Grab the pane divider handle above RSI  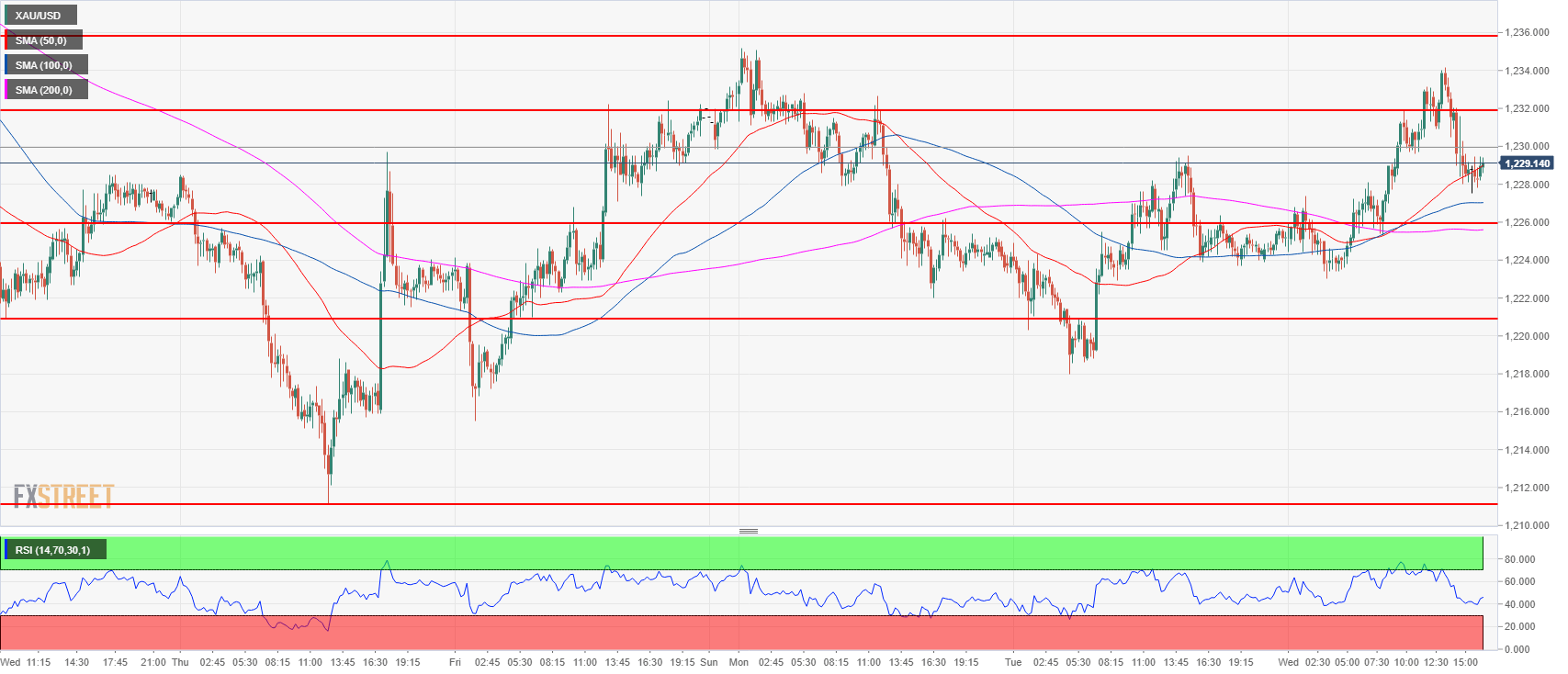click(749, 531)
